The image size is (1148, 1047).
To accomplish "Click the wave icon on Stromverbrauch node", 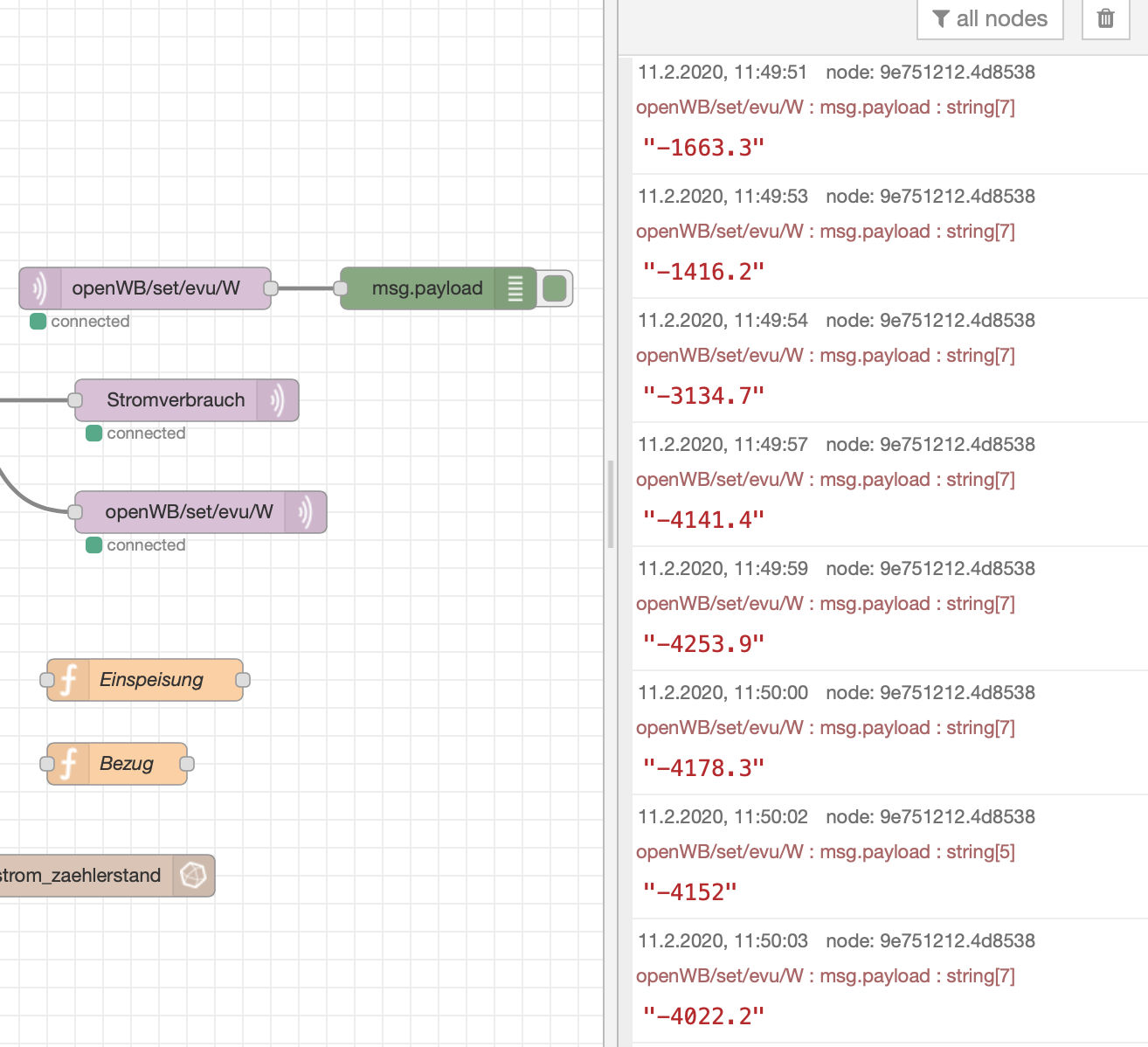I will pyautogui.click(x=278, y=400).
